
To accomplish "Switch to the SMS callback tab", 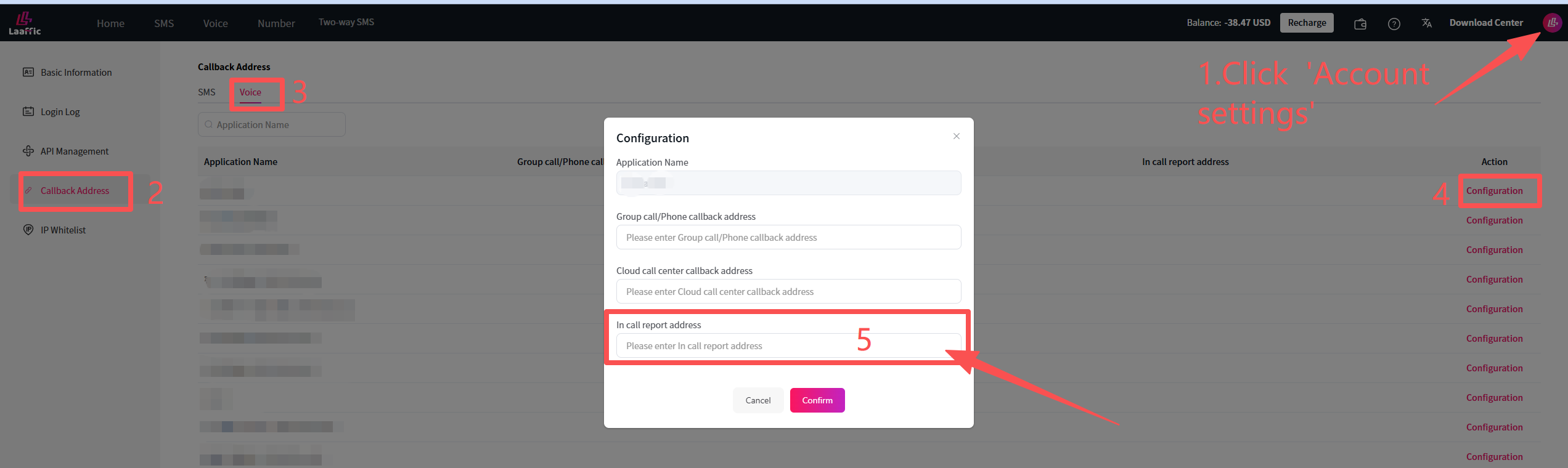I will [206, 92].
